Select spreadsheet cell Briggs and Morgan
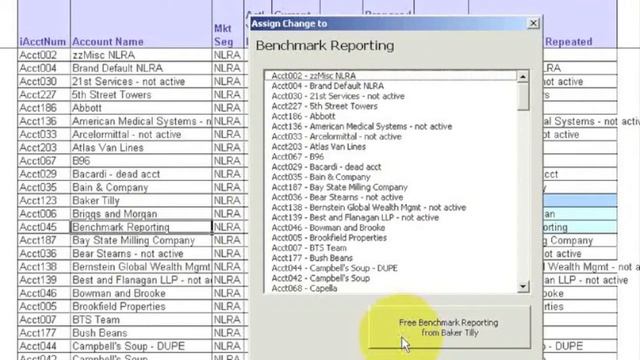Screen dimensions: 640x360 (x=141, y=214)
